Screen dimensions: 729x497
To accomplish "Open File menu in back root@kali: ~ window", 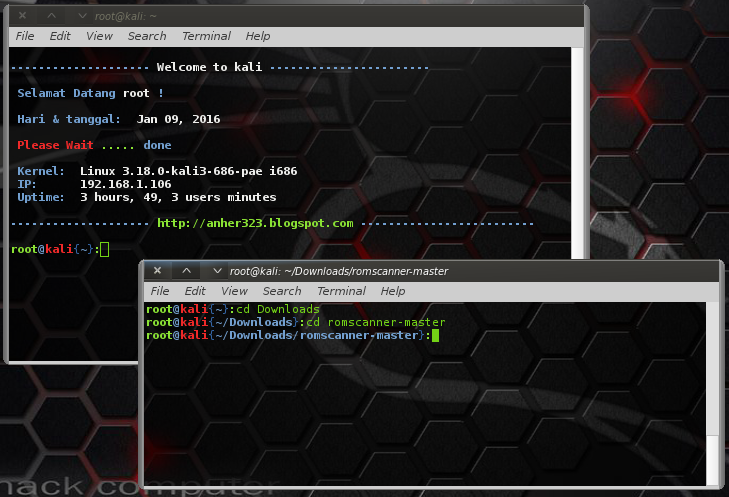I will (25, 36).
